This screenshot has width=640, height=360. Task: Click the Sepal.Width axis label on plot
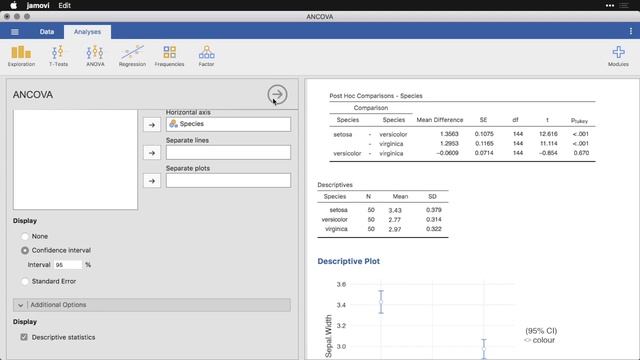(329, 336)
